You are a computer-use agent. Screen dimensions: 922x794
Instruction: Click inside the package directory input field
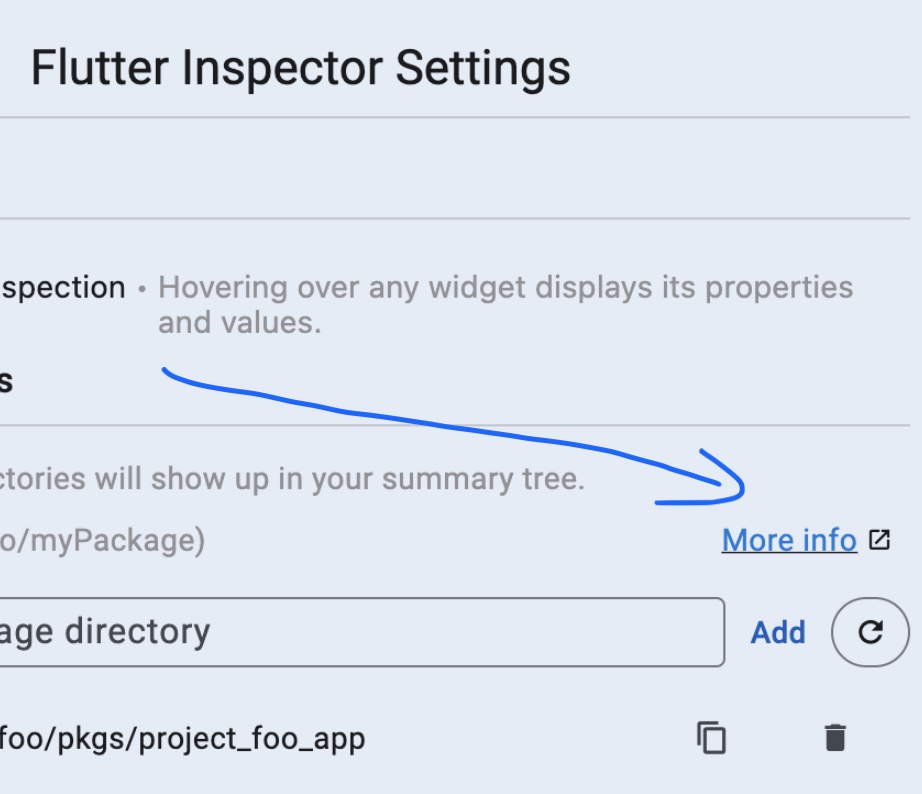360,632
